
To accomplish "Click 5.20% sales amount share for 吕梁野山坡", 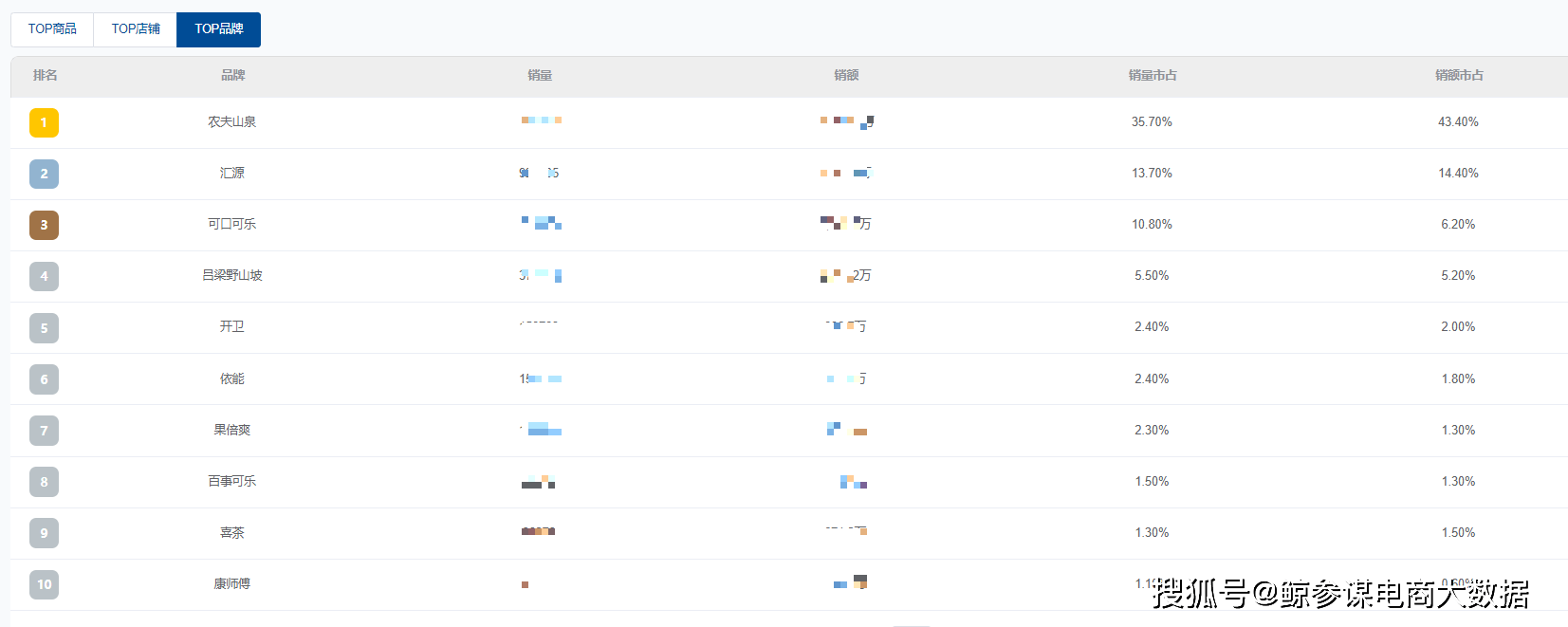I will (x=1458, y=276).
